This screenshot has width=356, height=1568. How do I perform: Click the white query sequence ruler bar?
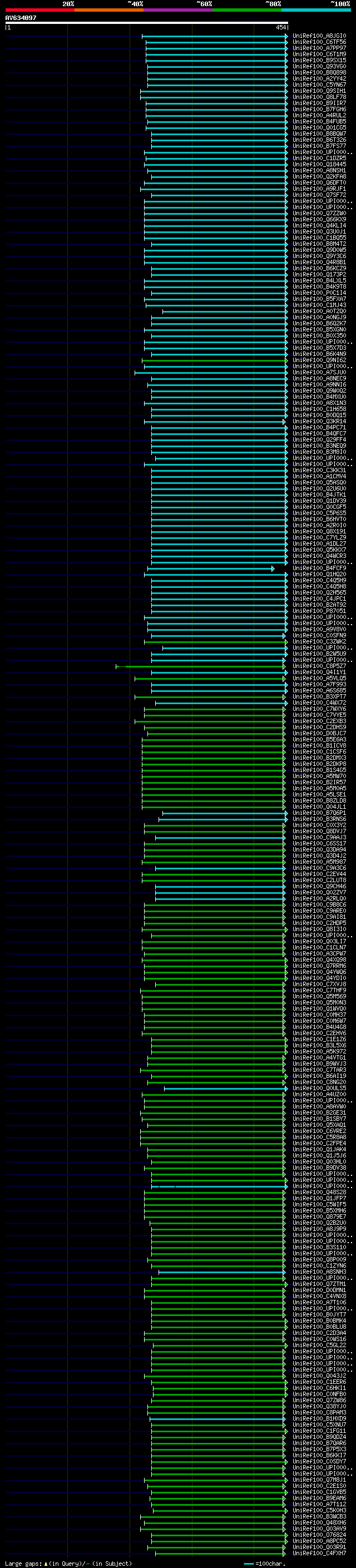point(147,22)
